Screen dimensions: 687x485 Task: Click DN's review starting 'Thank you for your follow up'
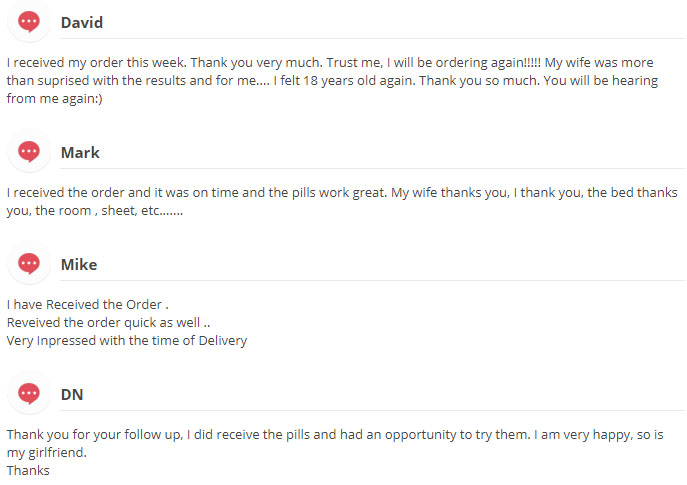click(x=335, y=452)
